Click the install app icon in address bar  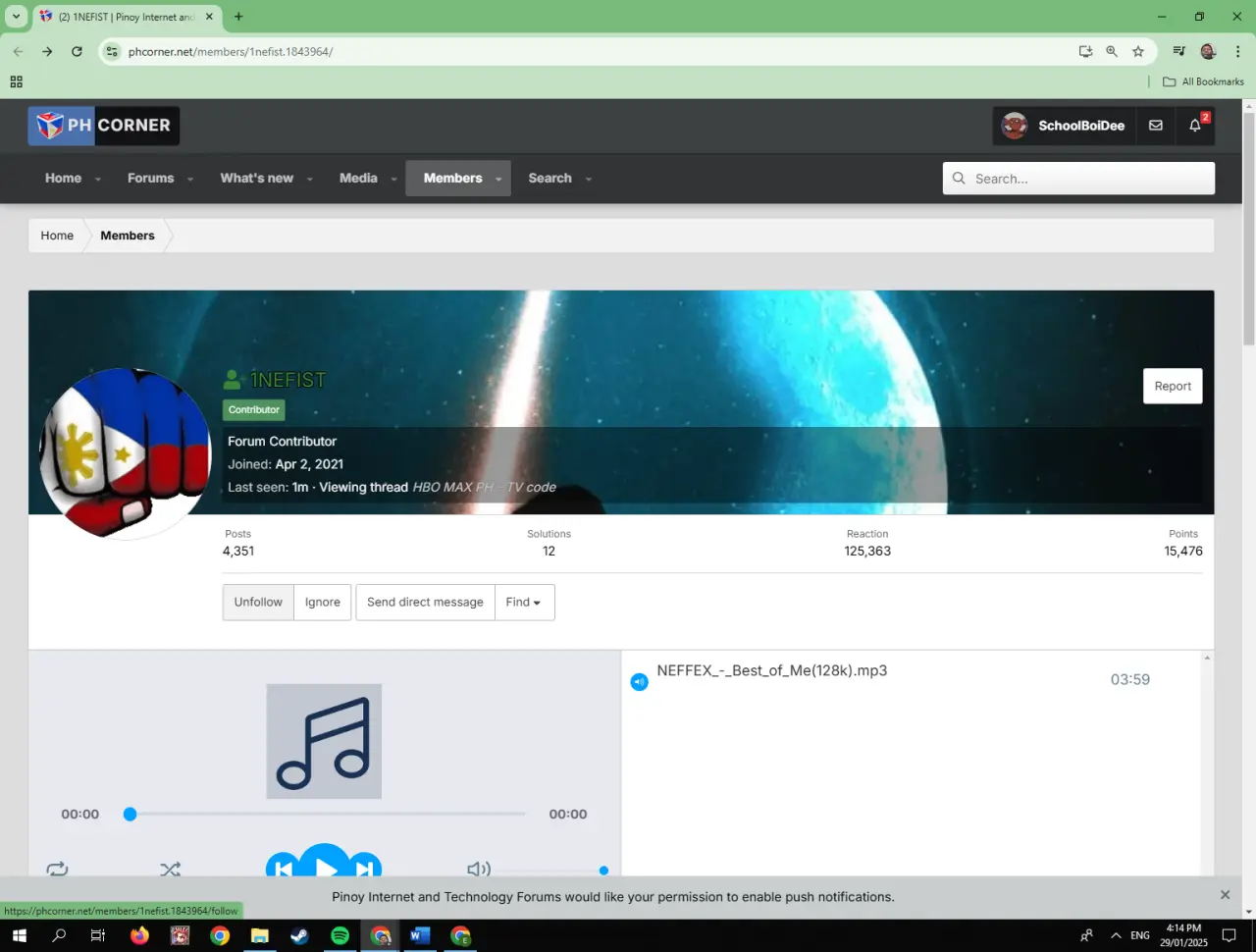coord(1085,51)
